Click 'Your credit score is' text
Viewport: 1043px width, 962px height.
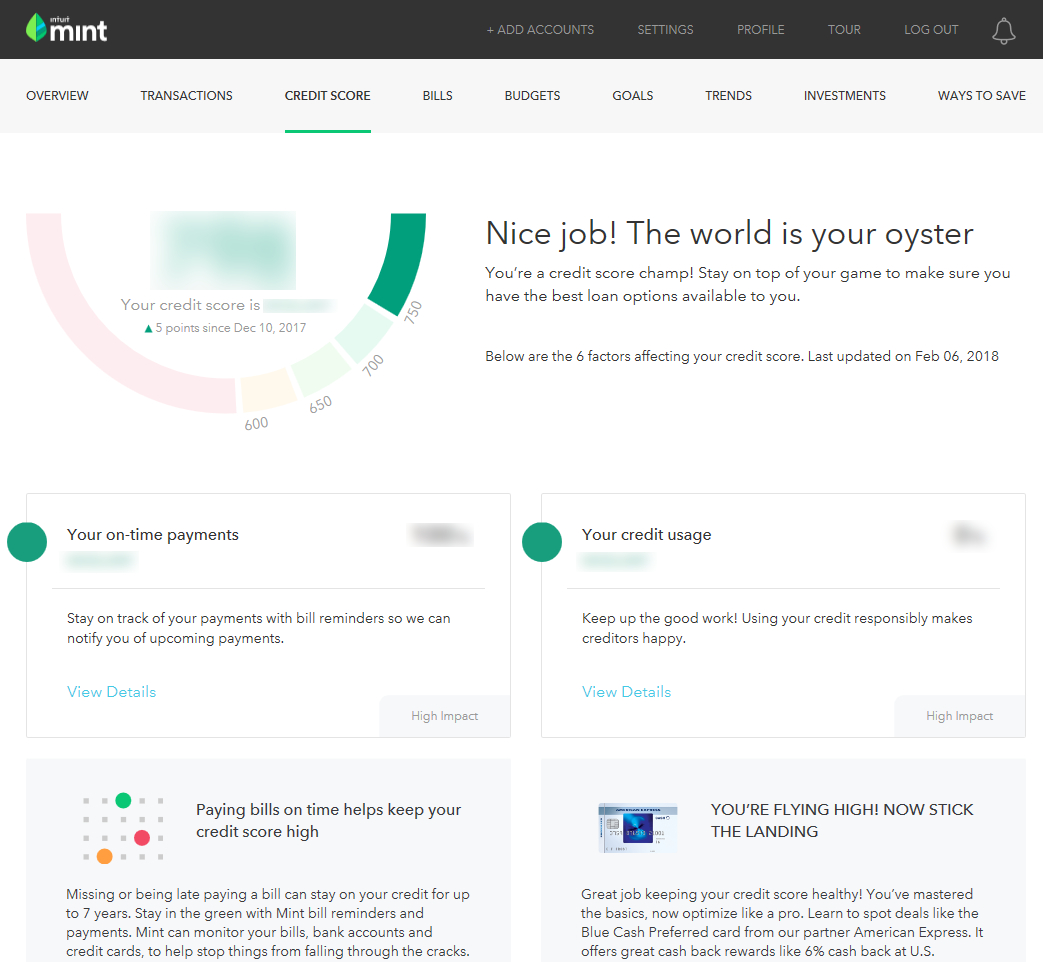(190, 305)
